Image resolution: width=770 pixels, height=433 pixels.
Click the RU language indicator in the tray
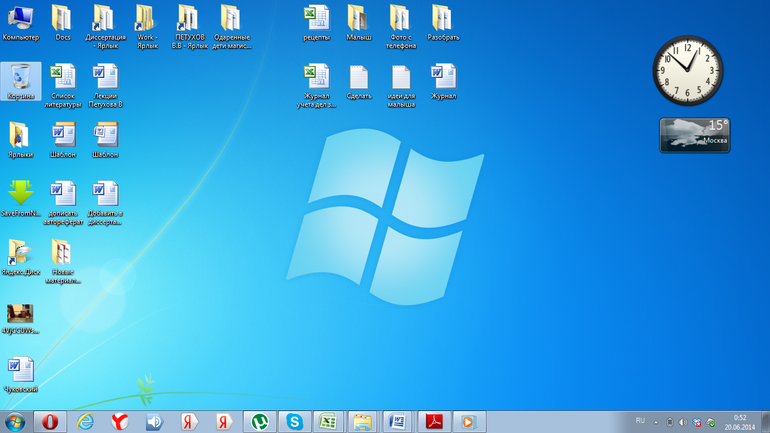tap(640, 421)
